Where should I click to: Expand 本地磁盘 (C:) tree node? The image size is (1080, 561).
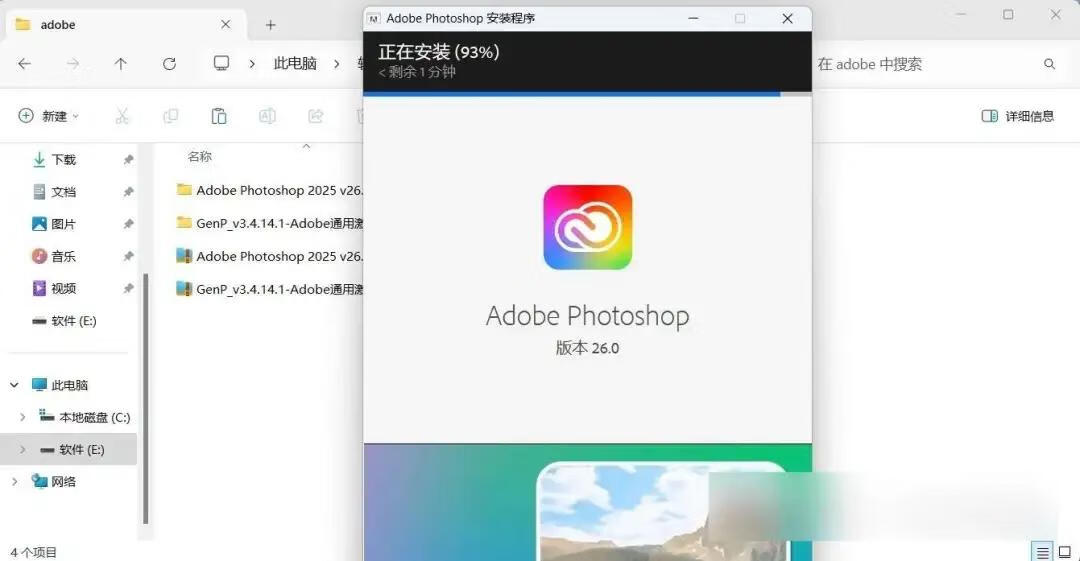(23, 417)
